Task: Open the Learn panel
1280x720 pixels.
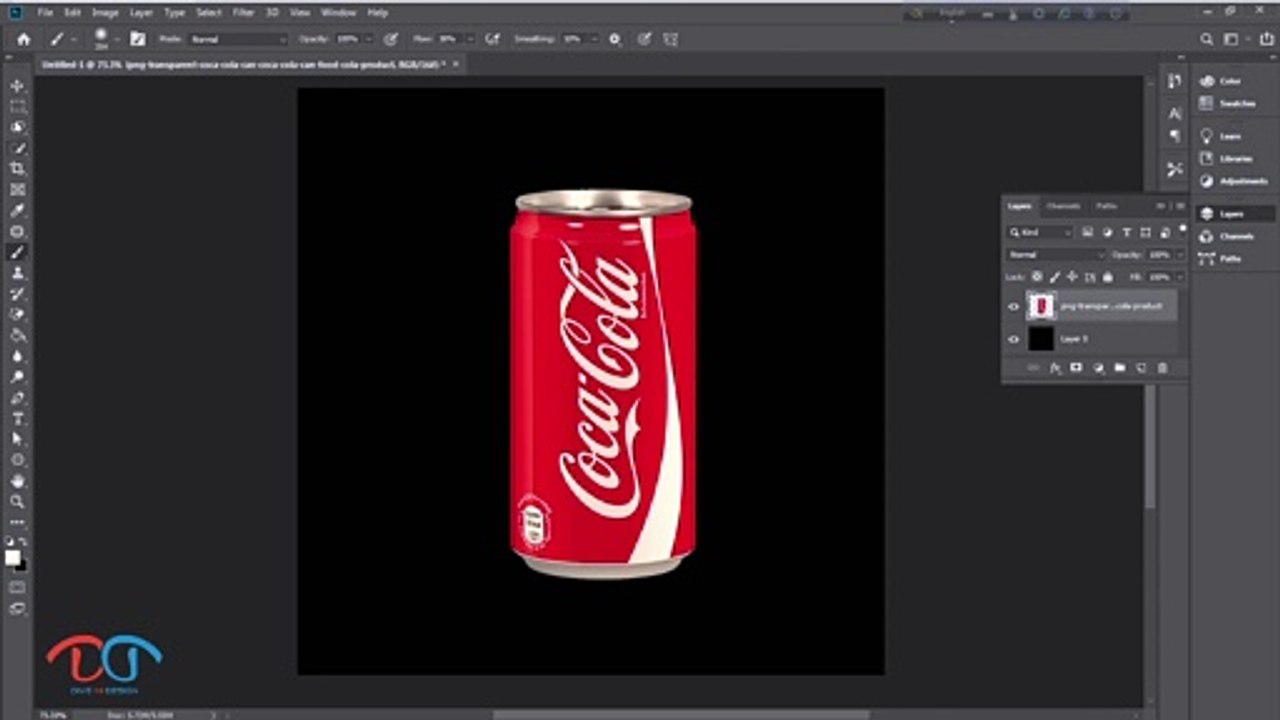Action: point(1221,136)
